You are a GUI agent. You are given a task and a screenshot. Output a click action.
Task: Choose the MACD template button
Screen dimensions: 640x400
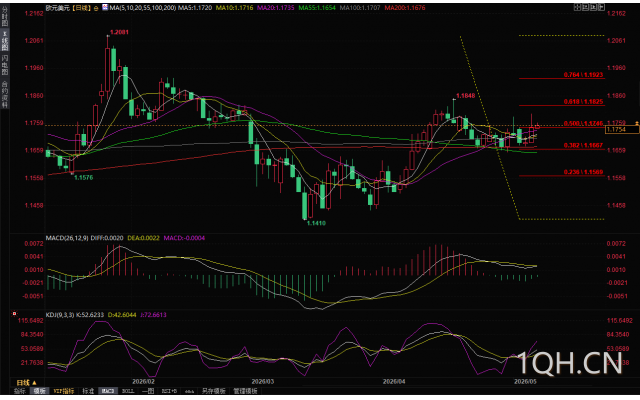coord(108,391)
